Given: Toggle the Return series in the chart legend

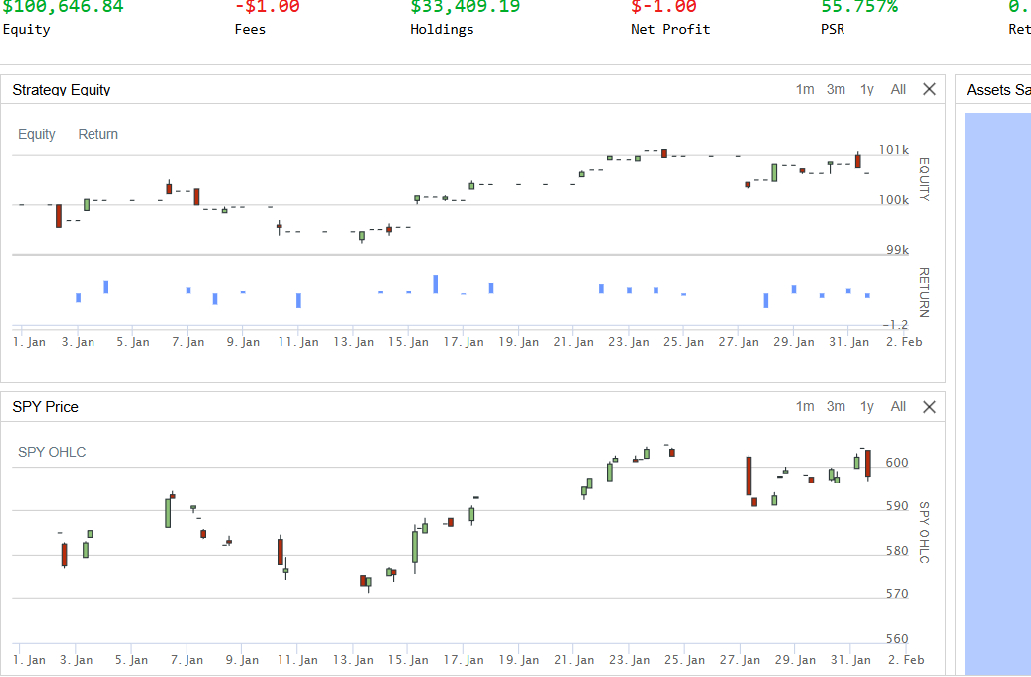Looking at the screenshot, I should [98, 134].
